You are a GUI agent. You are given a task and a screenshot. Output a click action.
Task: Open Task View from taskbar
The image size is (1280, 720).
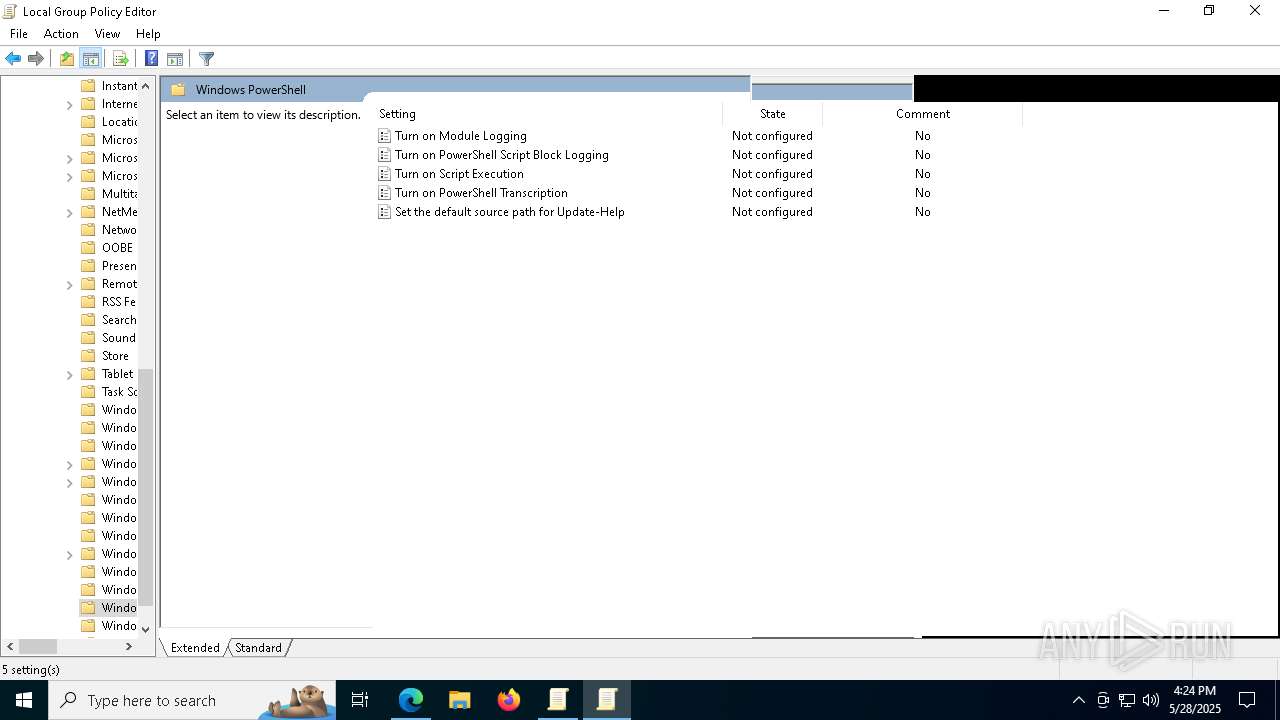pyautogui.click(x=360, y=700)
